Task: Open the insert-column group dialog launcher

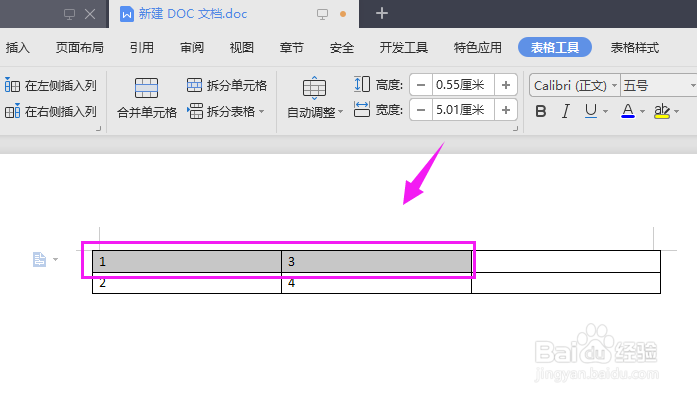Action: [x=99, y=129]
